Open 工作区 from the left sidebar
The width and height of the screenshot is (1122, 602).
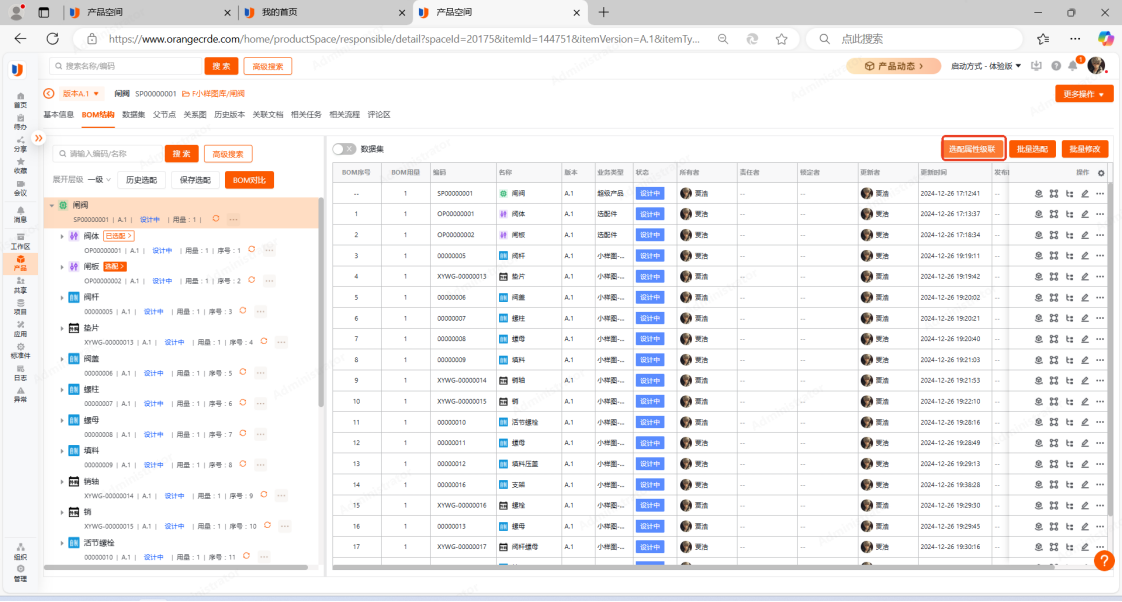19,240
